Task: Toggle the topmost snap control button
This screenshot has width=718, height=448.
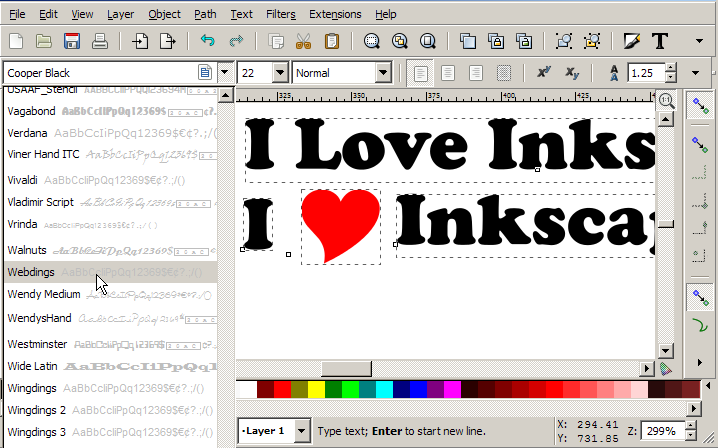Action: coord(700,106)
